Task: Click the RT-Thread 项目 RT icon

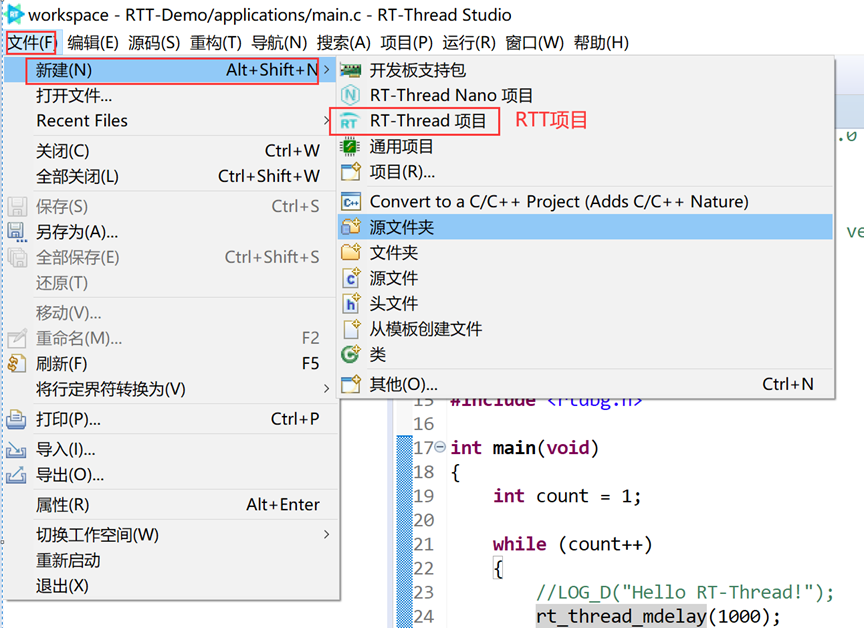Action: (x=349, y=121)
